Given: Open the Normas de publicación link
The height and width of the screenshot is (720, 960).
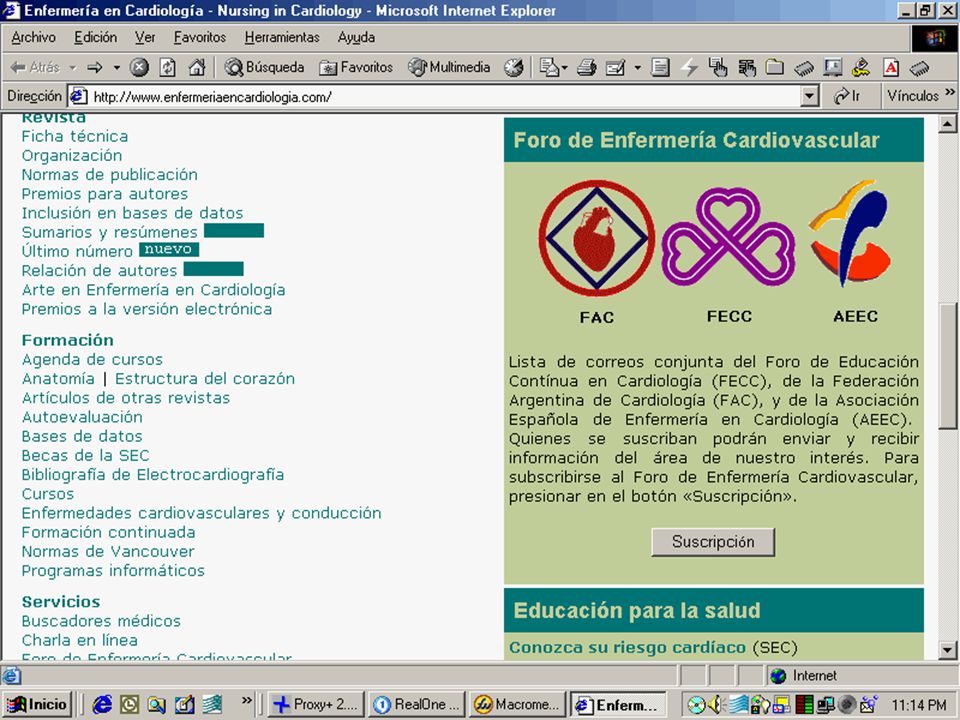Looking at the screenshot, I should coord(110,174).
